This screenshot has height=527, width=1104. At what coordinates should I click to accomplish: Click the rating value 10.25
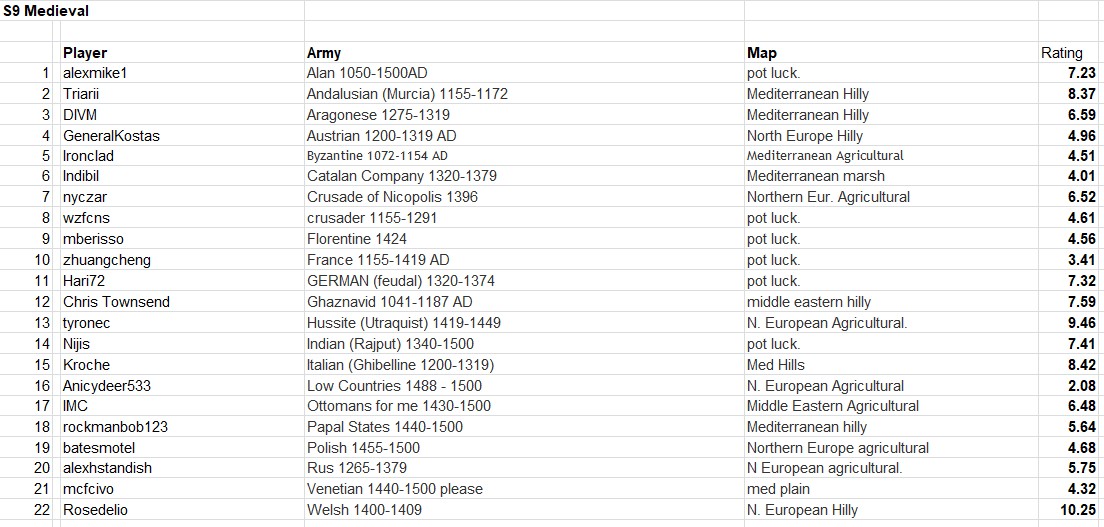(x=1078, y=510)
